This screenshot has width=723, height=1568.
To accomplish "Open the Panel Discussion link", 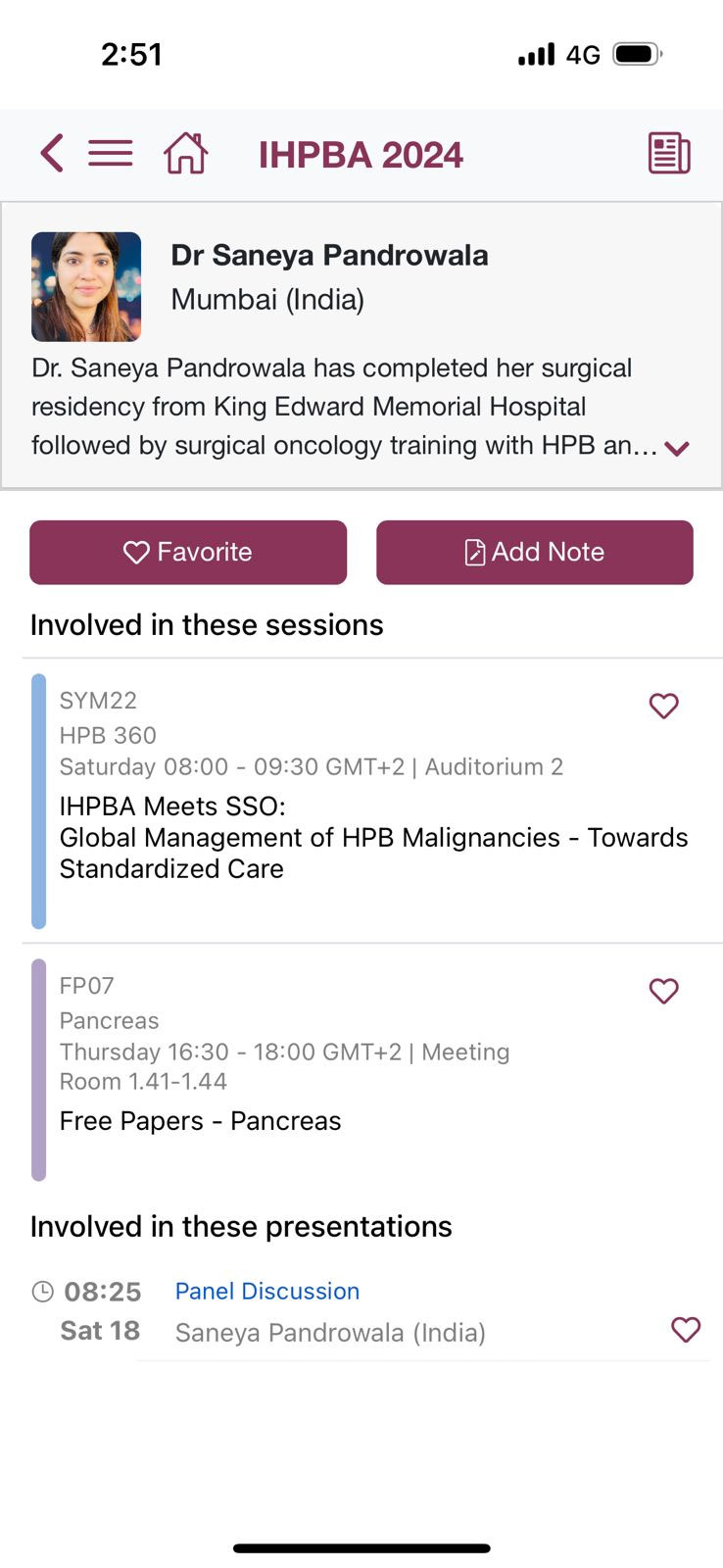I will pyautogui.click(x=267, y=1292).
